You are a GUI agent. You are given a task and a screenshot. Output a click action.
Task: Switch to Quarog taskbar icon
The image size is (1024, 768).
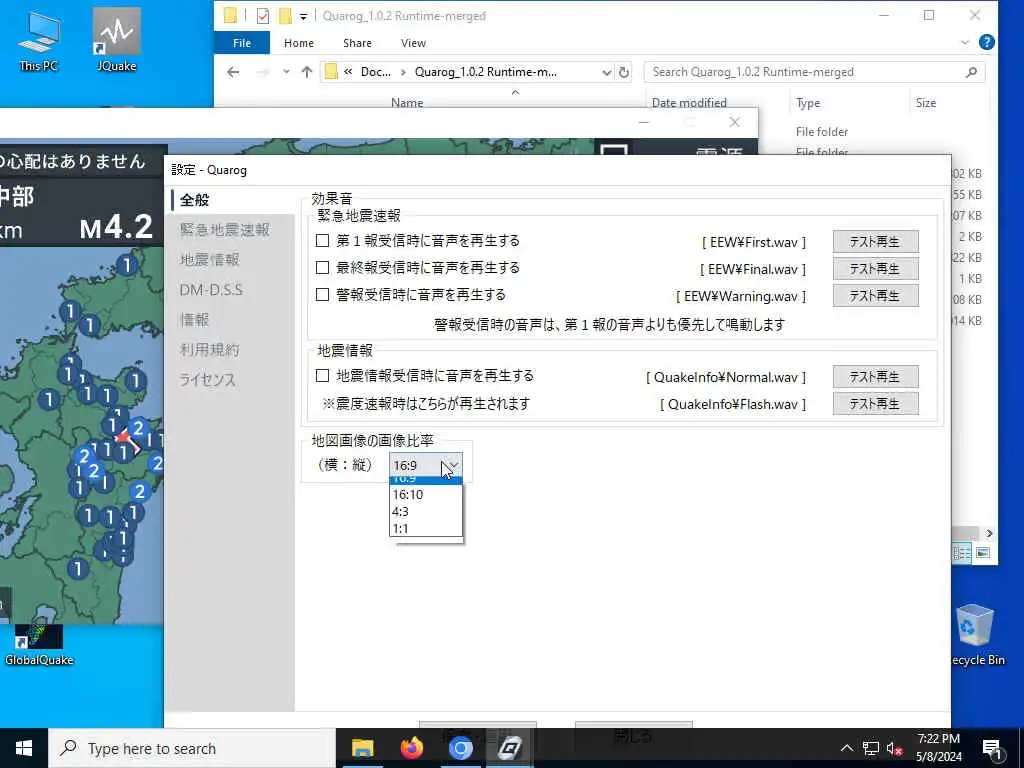coord(509,748)
